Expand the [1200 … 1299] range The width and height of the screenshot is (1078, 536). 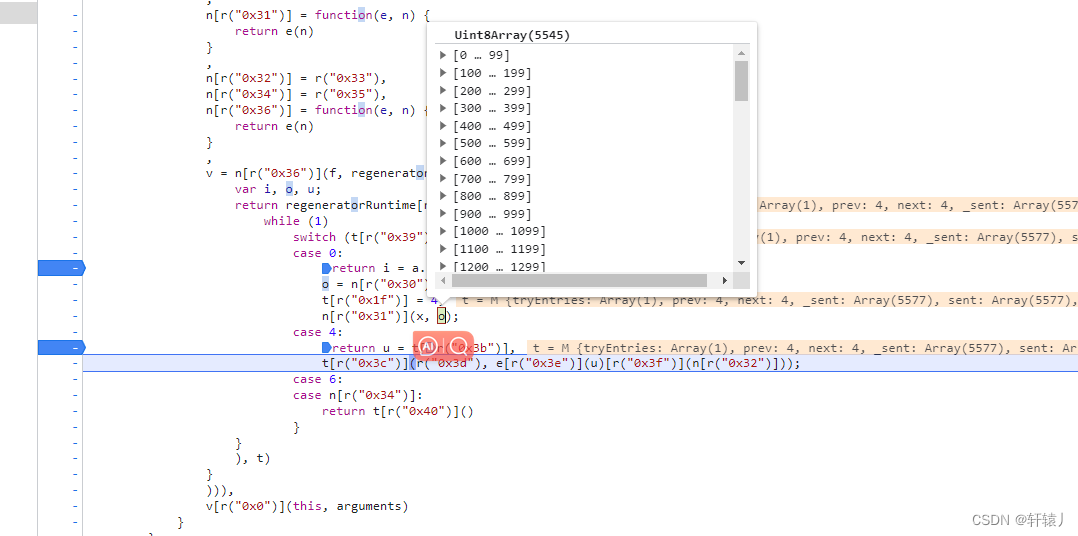tap(443, 266)
